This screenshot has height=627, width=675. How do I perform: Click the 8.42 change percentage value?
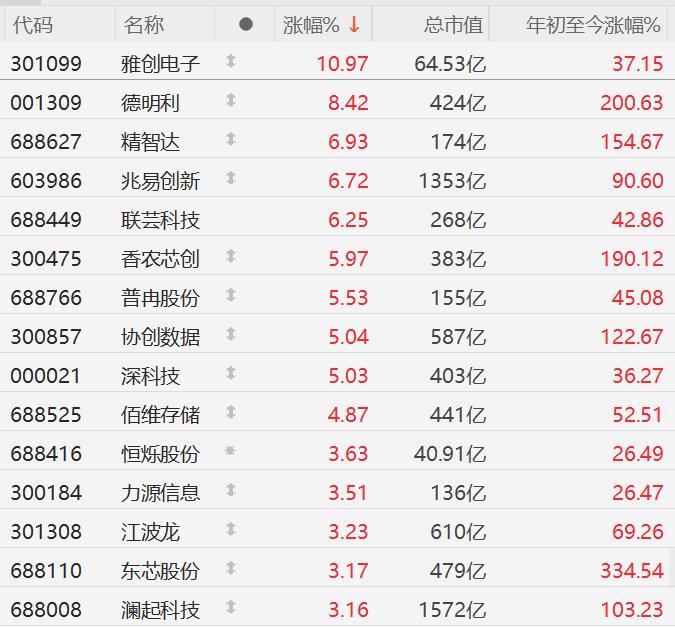(x=348, y=103)
